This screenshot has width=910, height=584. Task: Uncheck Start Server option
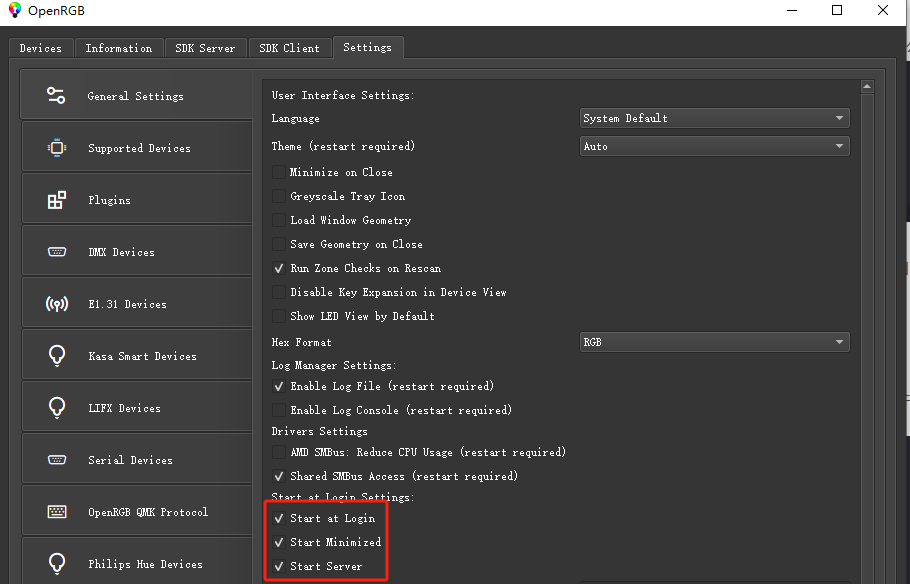tap(279, 566)
